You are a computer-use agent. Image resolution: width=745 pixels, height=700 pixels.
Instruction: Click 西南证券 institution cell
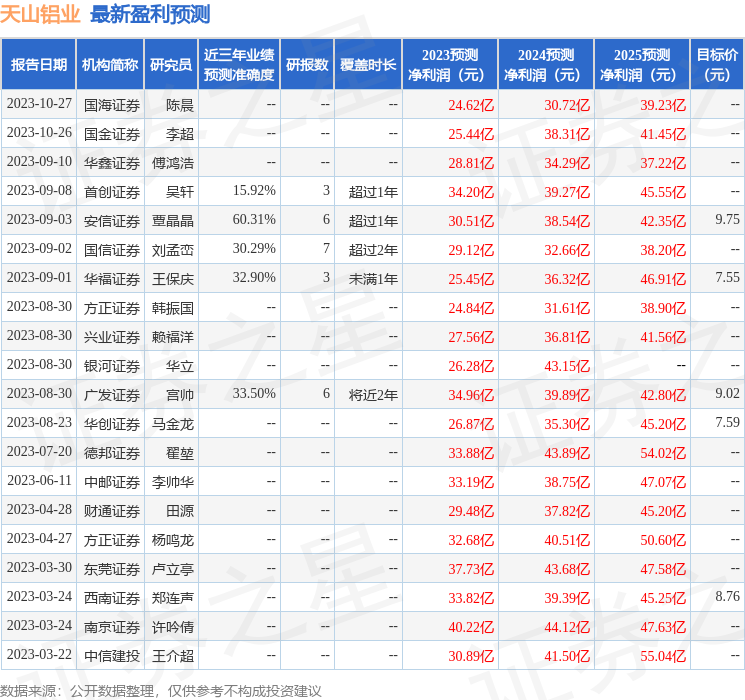coord(112,598)
